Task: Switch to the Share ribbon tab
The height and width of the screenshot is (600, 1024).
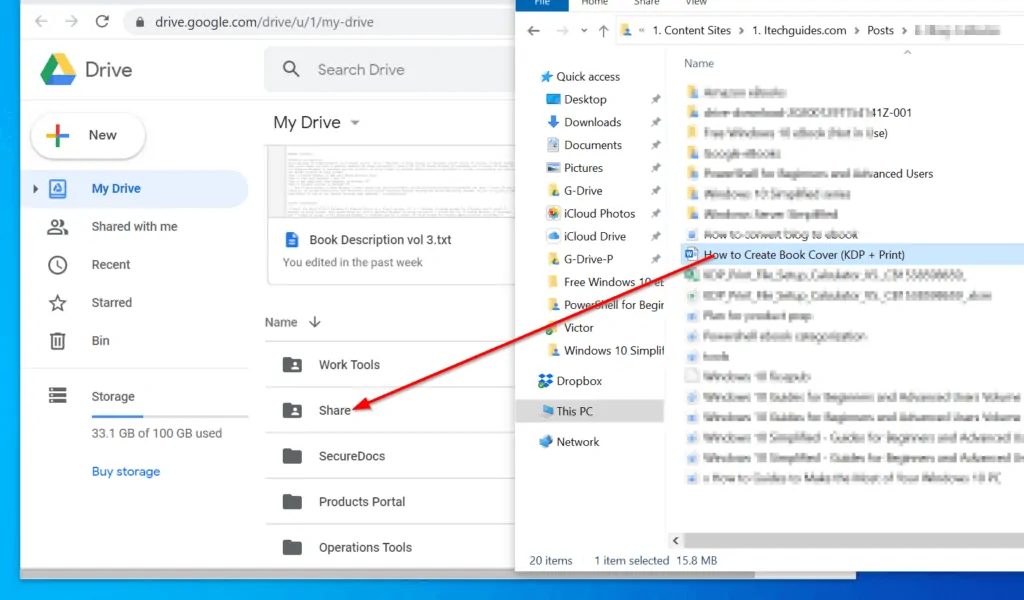Action: click(x=646, y=3)
